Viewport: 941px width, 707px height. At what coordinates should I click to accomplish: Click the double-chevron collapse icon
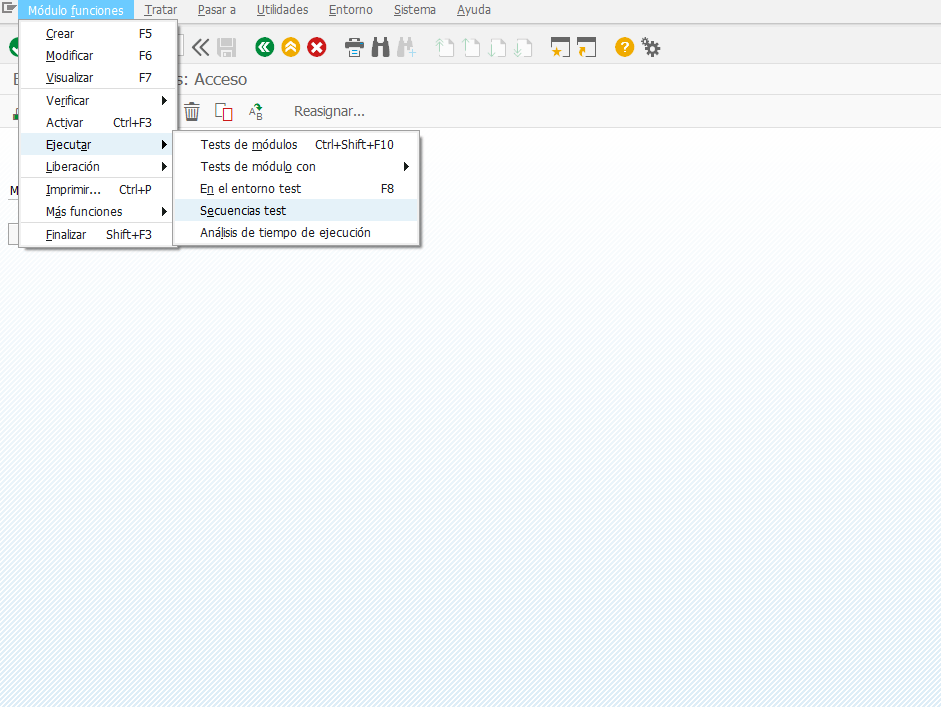[200, 47]
